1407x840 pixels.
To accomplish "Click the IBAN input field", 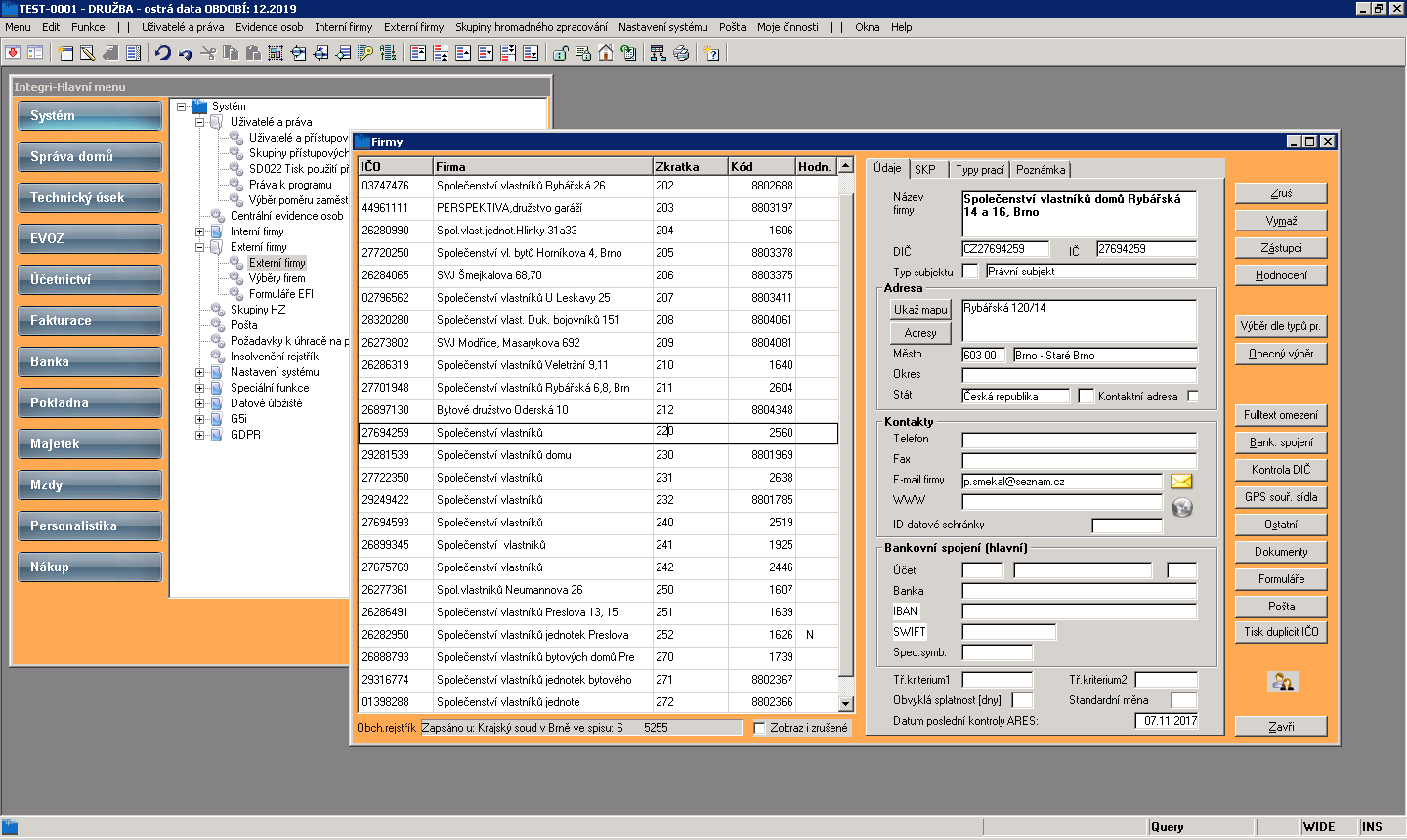I will (1079, 611).
